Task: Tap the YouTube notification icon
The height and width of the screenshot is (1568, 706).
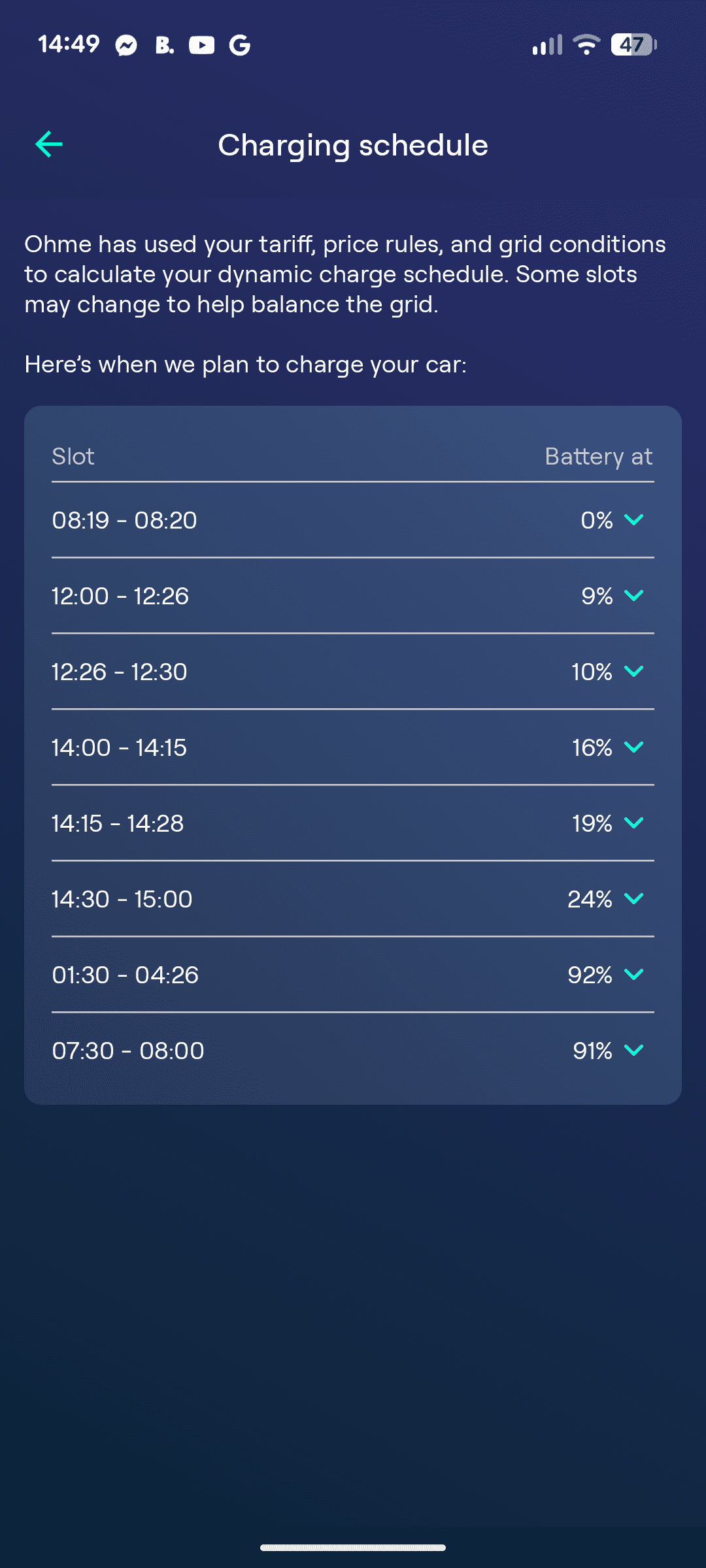Action: (201, 45)
